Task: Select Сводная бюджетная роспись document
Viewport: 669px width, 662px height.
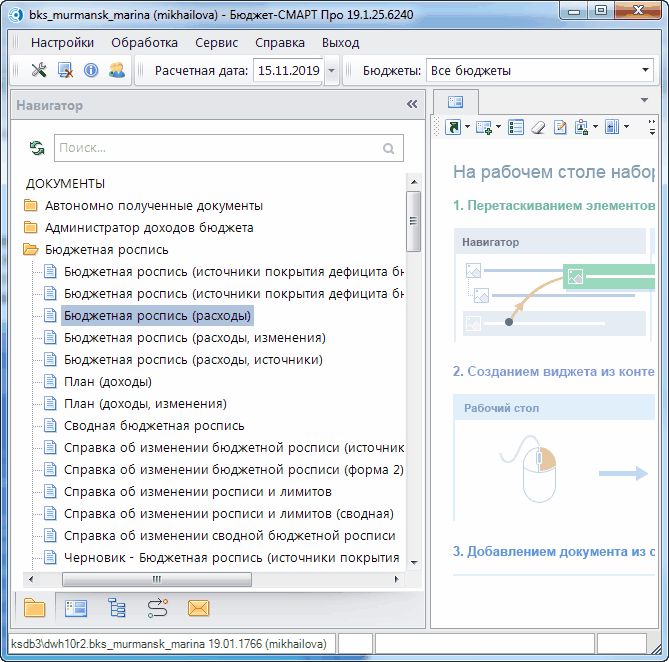Action: click(x=153, y=425)
